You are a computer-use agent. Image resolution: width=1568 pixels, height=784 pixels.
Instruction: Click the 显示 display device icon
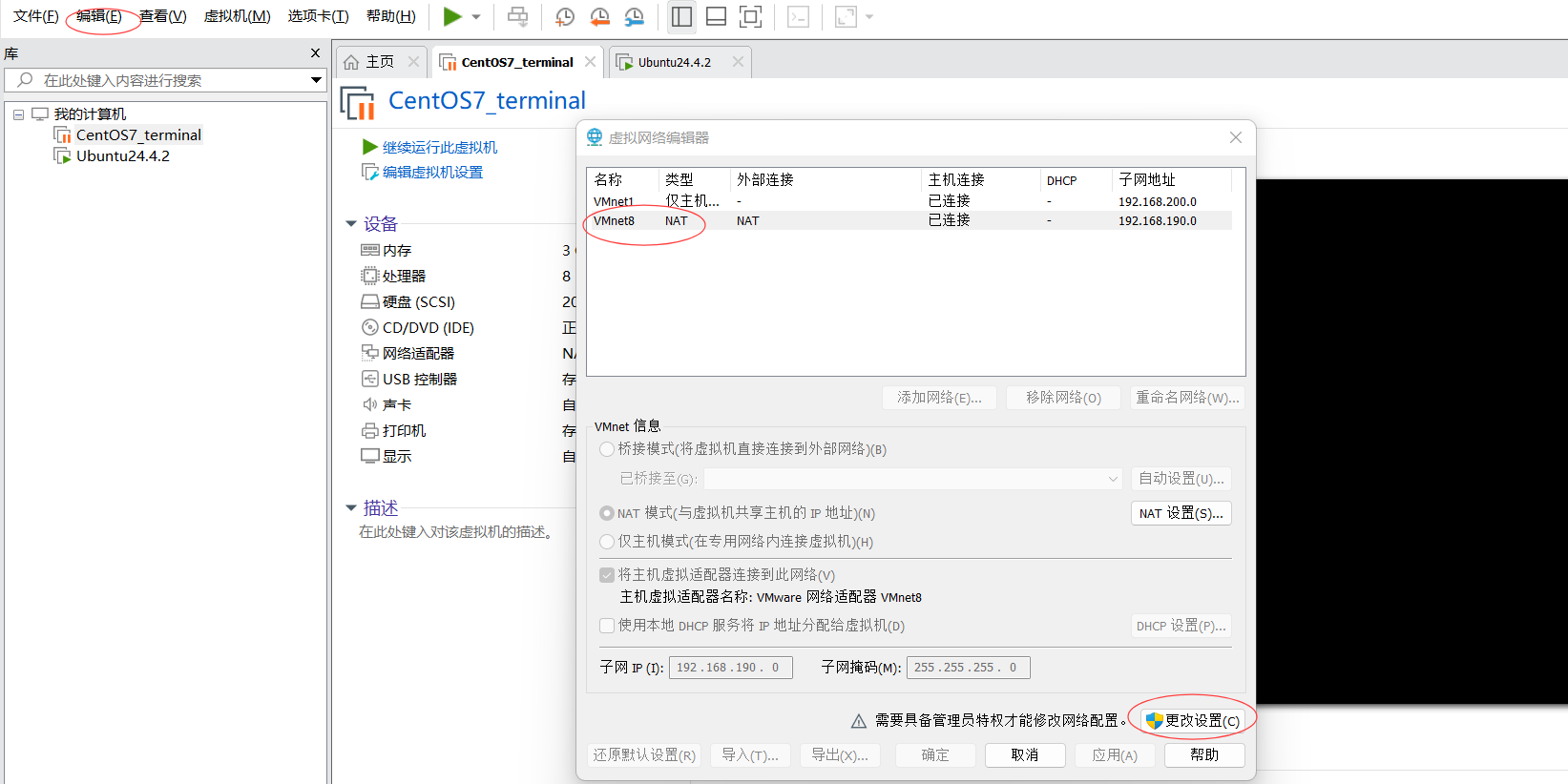370,456
